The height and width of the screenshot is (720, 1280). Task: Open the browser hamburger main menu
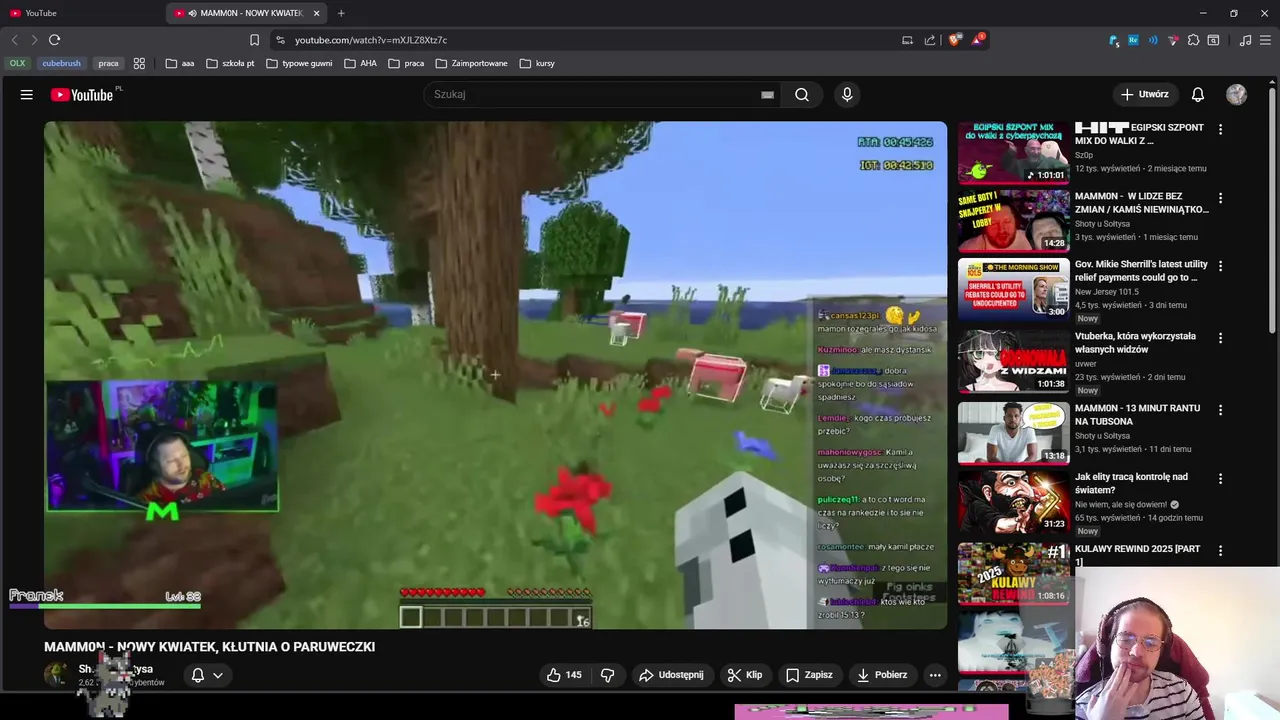1265,40
